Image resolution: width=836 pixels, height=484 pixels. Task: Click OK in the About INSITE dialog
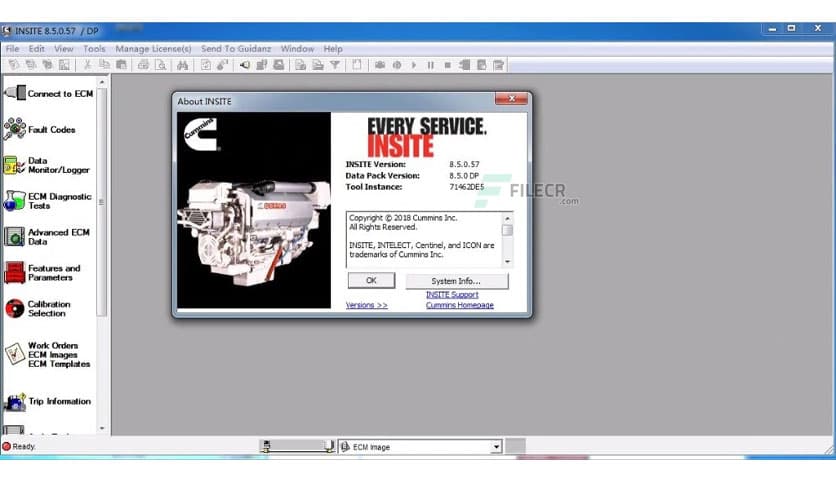tap(371, 280)
